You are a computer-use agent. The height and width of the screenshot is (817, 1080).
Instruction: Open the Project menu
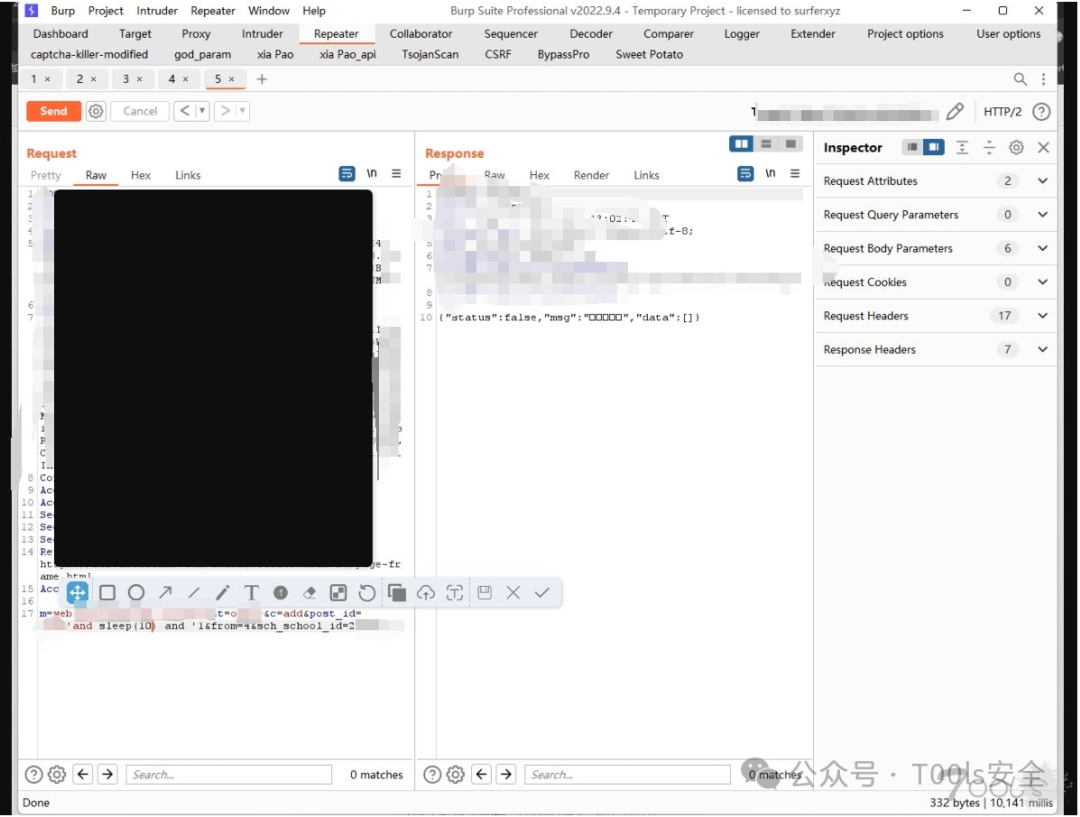tap(105, 11)
